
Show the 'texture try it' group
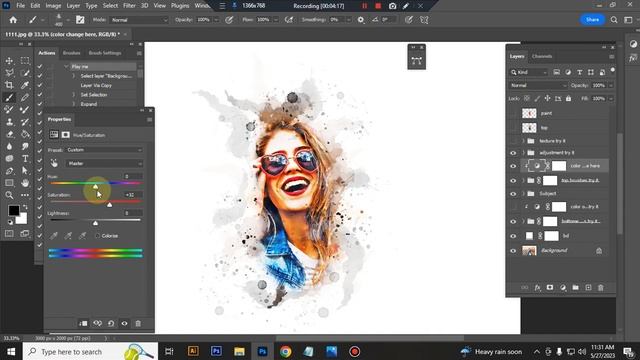coord(513,141)
